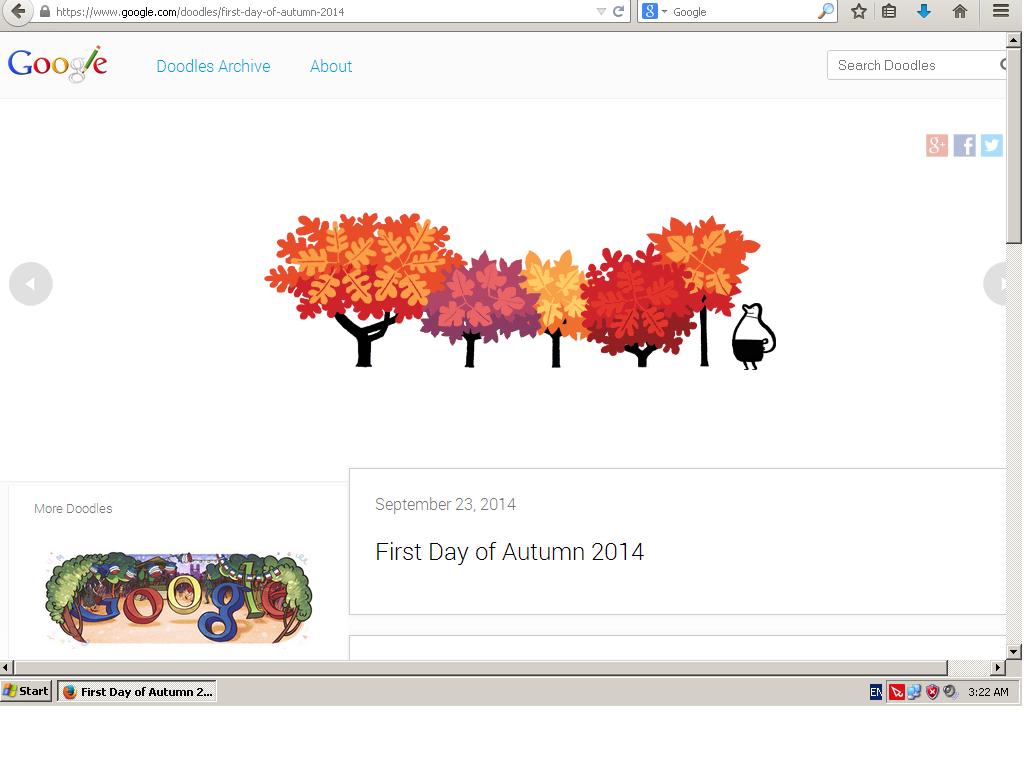Open the Windows Start menu
The height and width of the screenshot is (768, 1024).
pyautogui.click(x=26, y=691)
